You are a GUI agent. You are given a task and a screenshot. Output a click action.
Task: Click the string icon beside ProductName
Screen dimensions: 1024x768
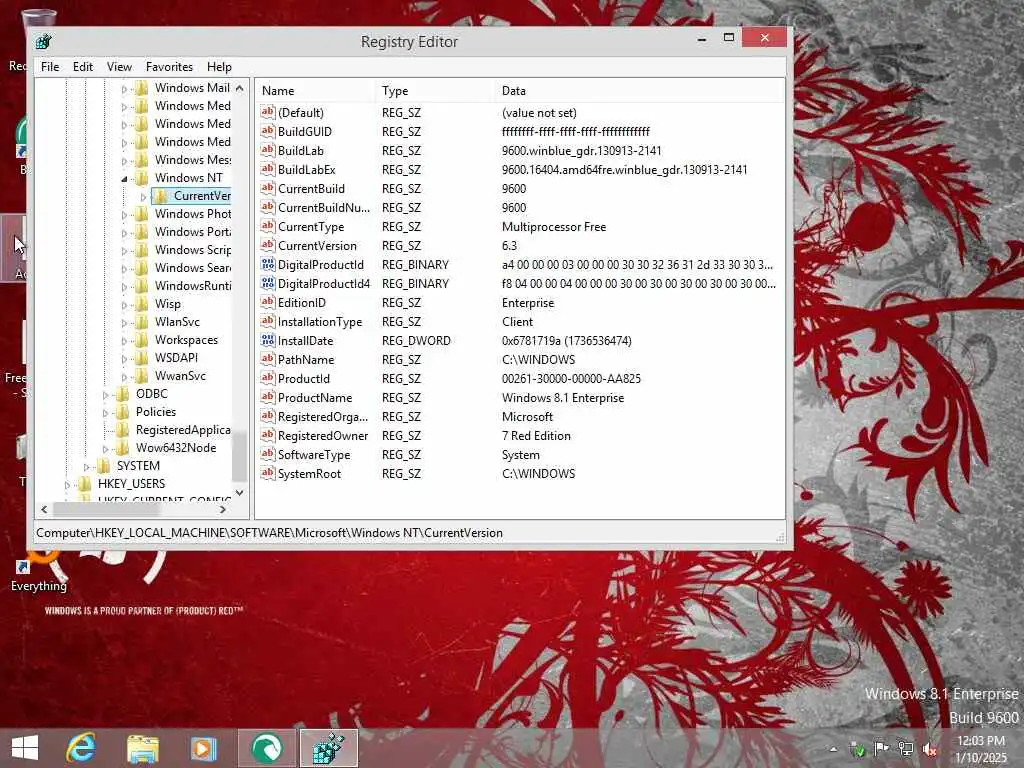click(x=268, y=397)
